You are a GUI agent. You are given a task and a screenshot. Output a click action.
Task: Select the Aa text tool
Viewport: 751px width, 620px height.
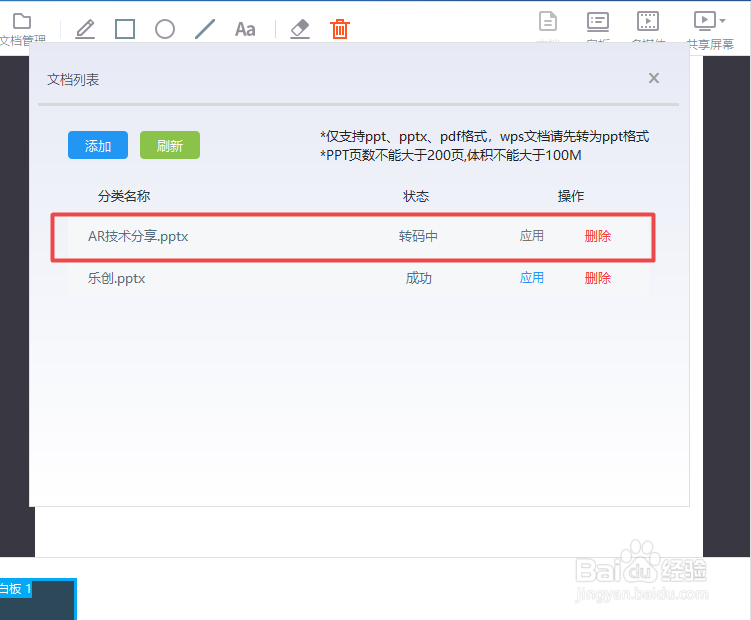(x=245, y=29)
